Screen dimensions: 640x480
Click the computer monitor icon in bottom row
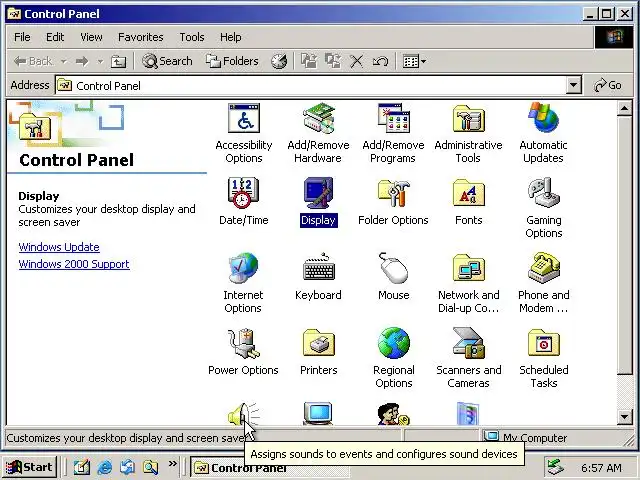click(318, 414)
